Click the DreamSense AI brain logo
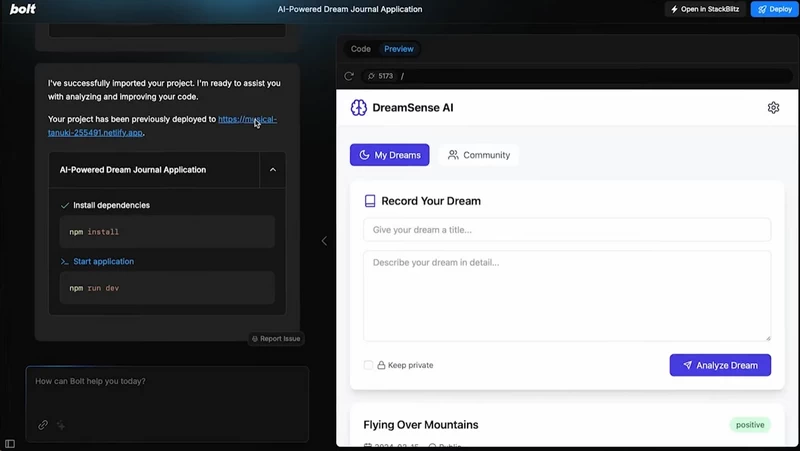The height and width of the screenshot is (451, 800). point(359,108)
